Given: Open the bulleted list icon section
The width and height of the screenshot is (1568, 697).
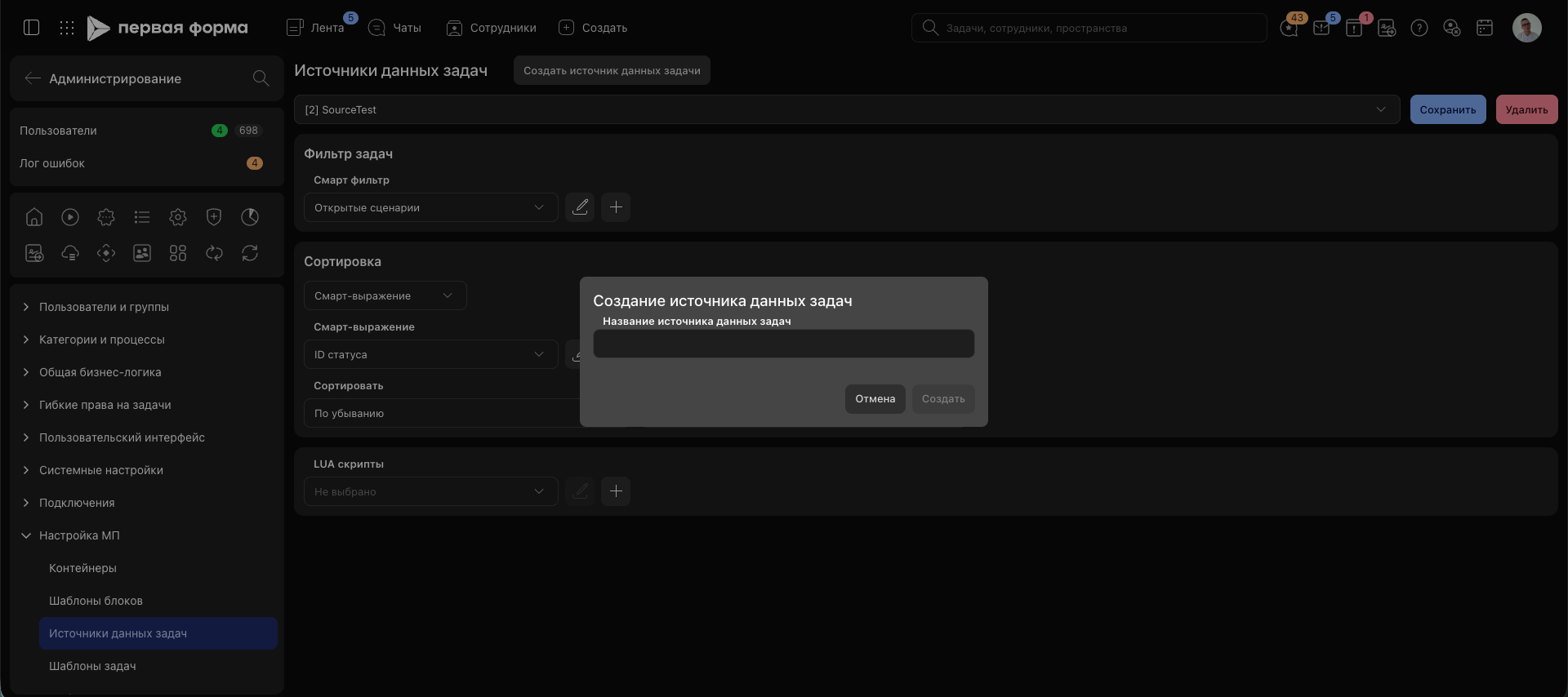Looking at the screenshot, I should click(x=142, y=217).
